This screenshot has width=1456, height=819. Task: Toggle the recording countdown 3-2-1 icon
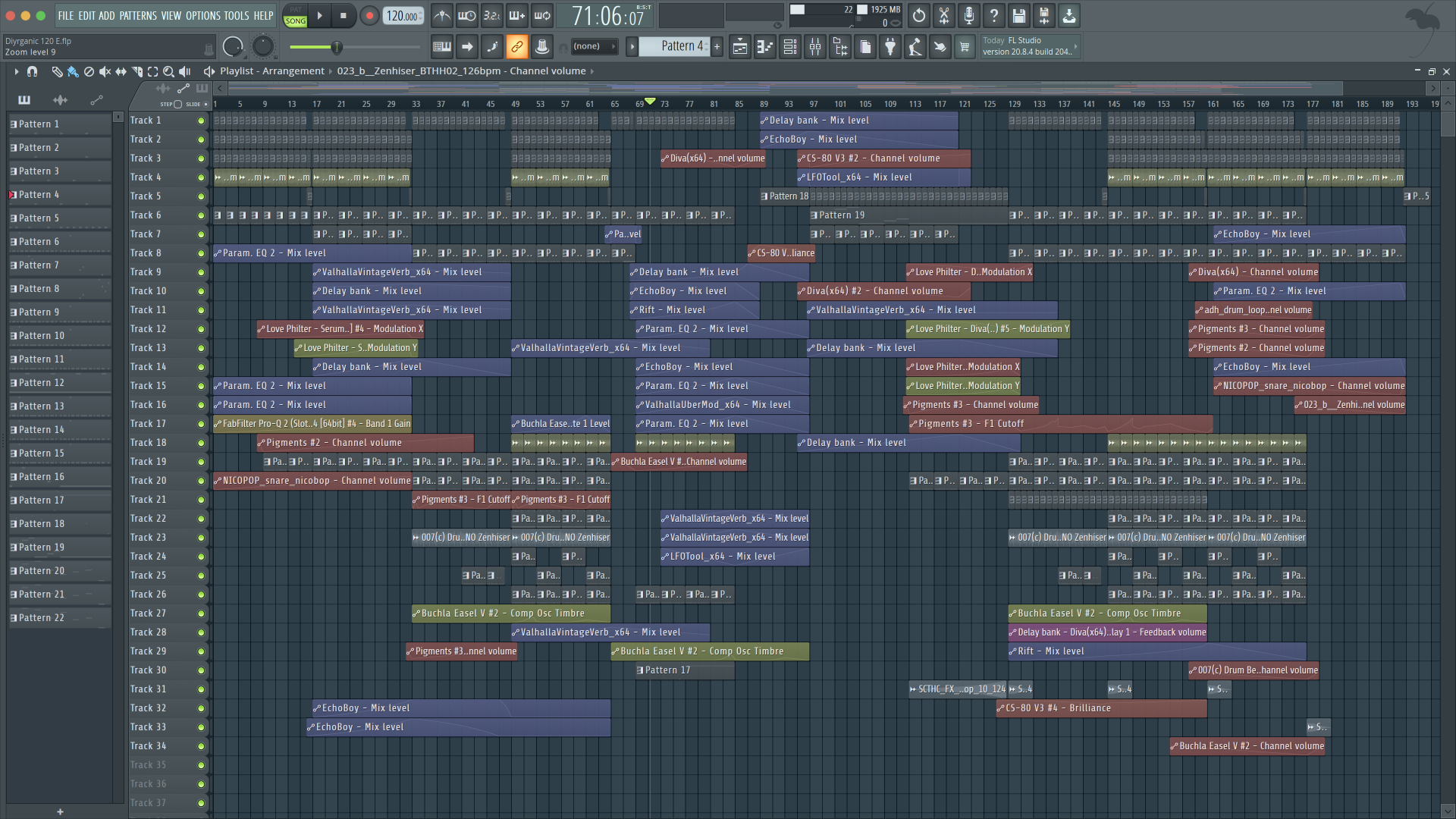coord(492,15)
